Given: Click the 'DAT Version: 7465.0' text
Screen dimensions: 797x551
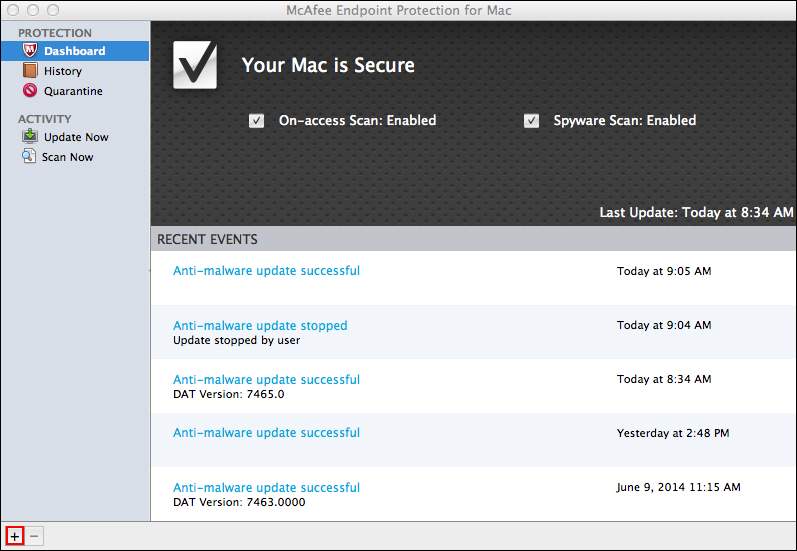Looking at the screenshot, I should [229, 394].
